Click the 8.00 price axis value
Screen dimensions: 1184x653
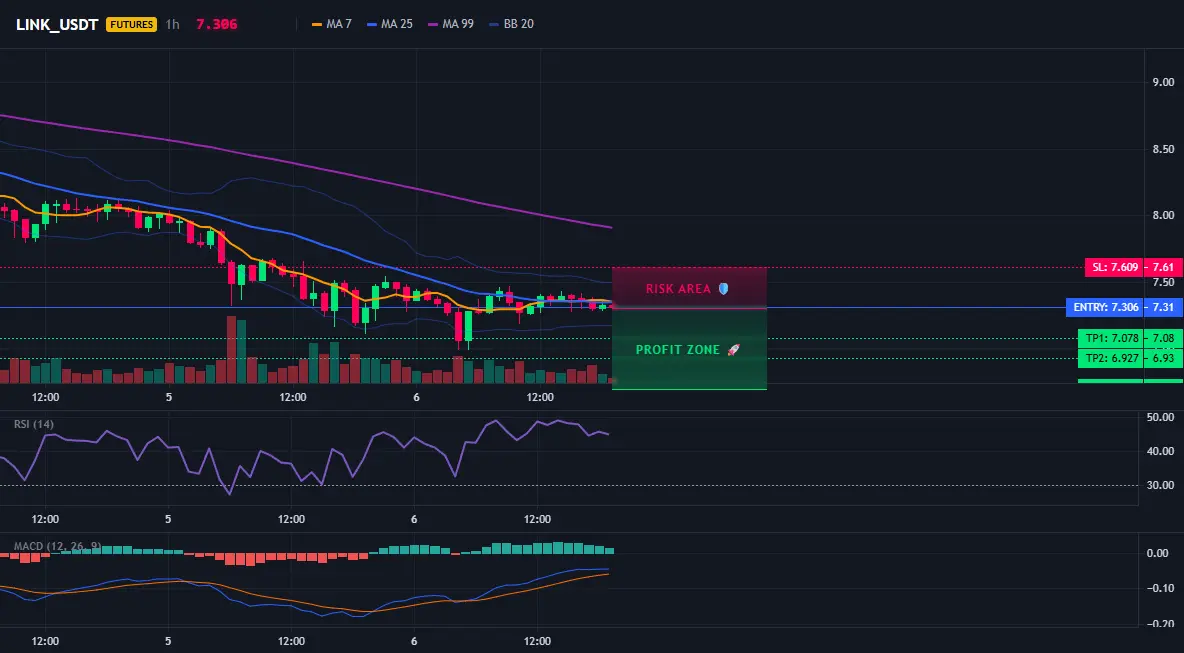[x=1163, y=216]
